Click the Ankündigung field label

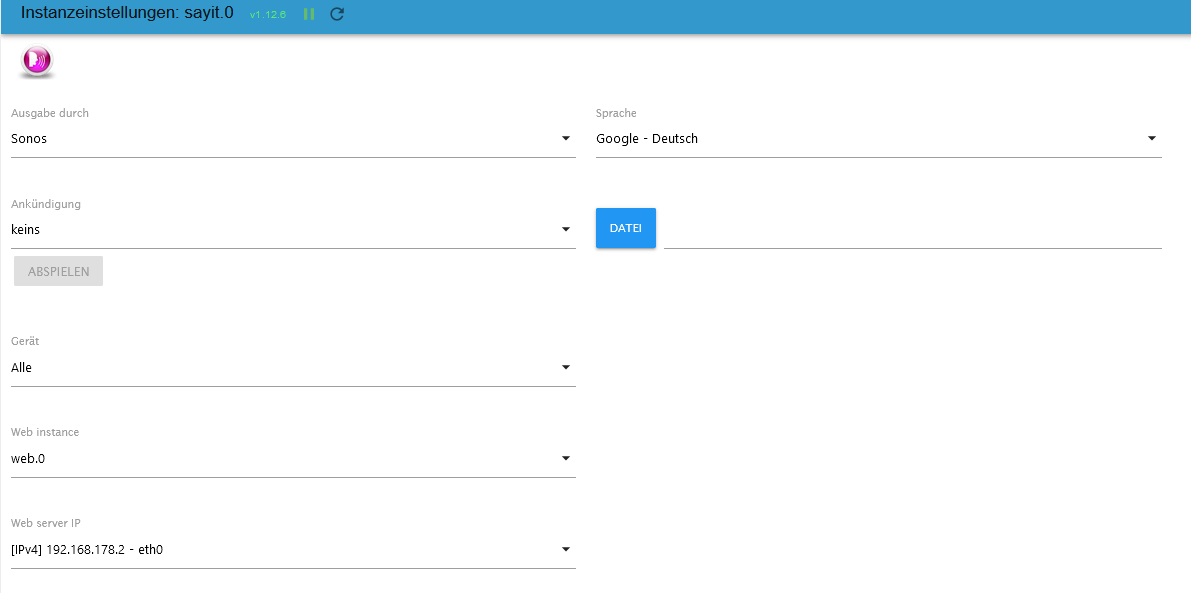pyautogui.click(x=46, y=204)
